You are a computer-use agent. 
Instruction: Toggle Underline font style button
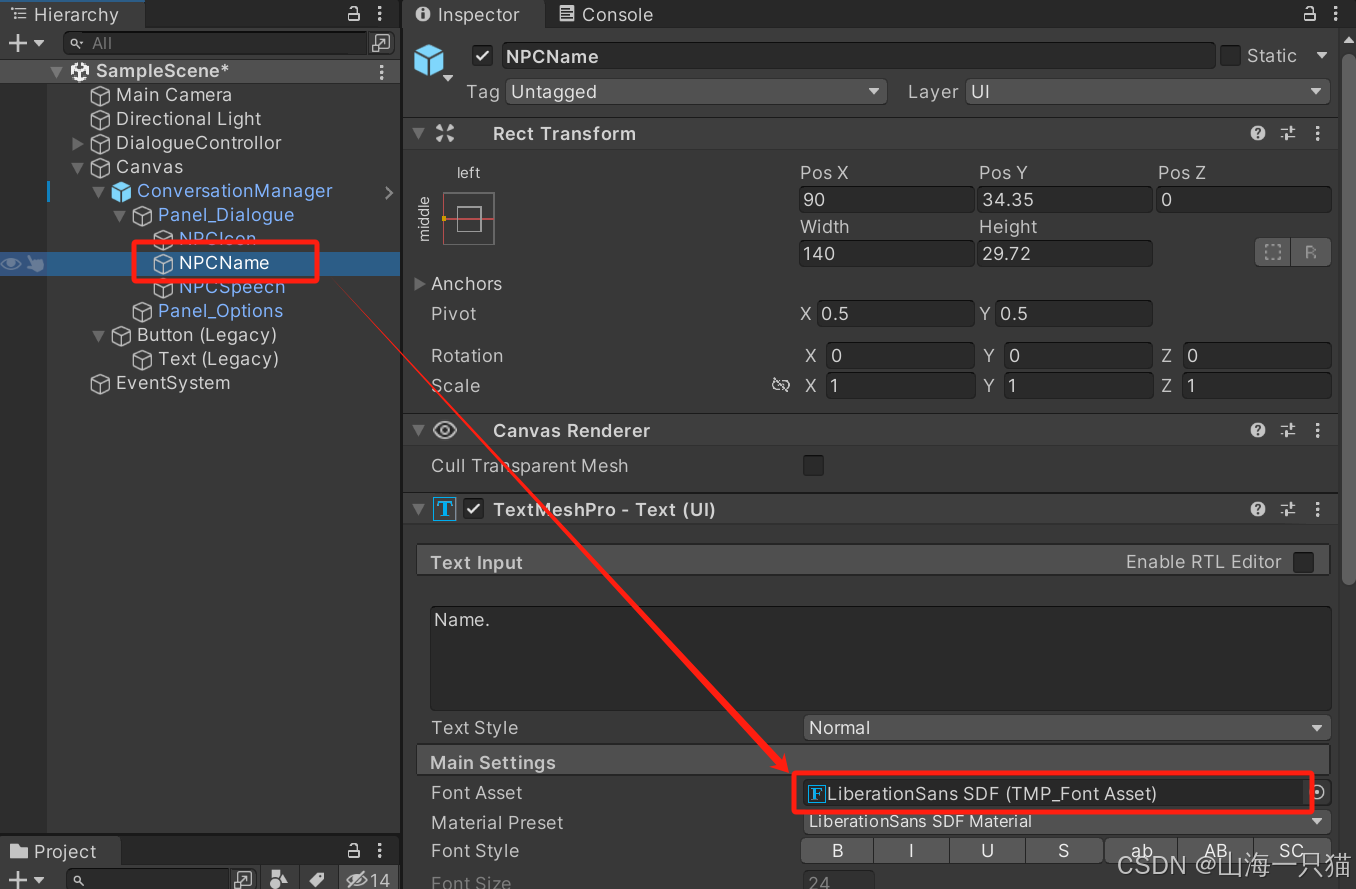point(987,851)
